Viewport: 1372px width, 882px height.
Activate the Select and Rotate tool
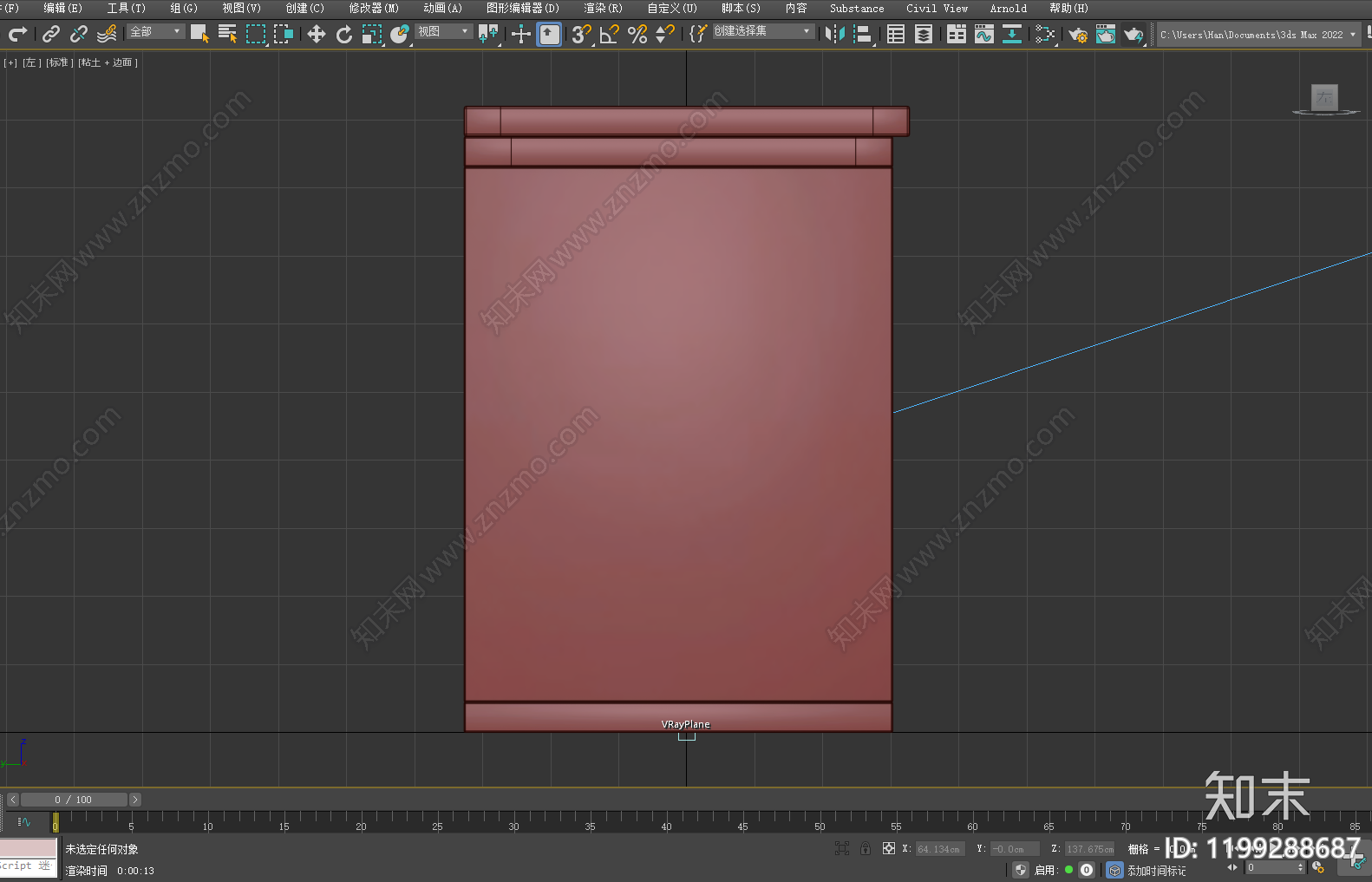[344, 34]
